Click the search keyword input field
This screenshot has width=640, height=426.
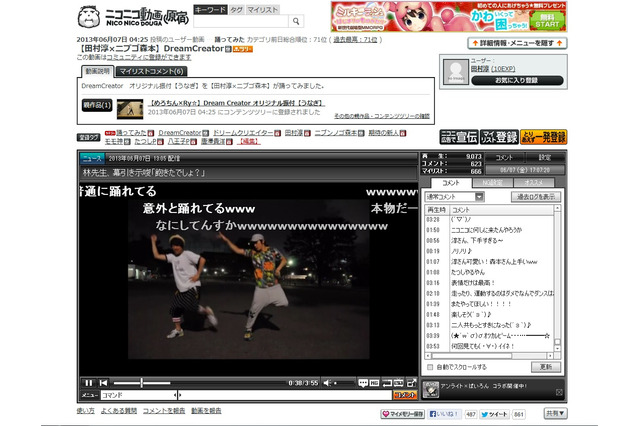click(x=241, y=21)
